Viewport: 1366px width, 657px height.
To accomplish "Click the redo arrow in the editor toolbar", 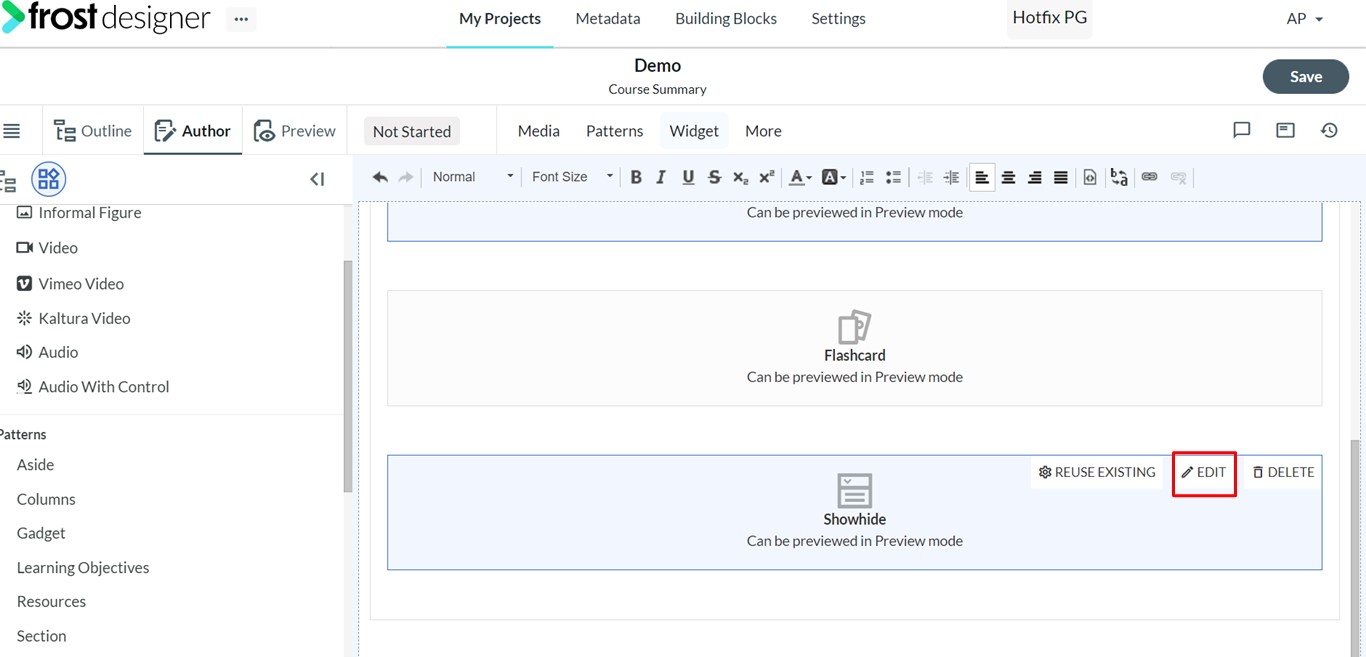I will coord(406,177).
